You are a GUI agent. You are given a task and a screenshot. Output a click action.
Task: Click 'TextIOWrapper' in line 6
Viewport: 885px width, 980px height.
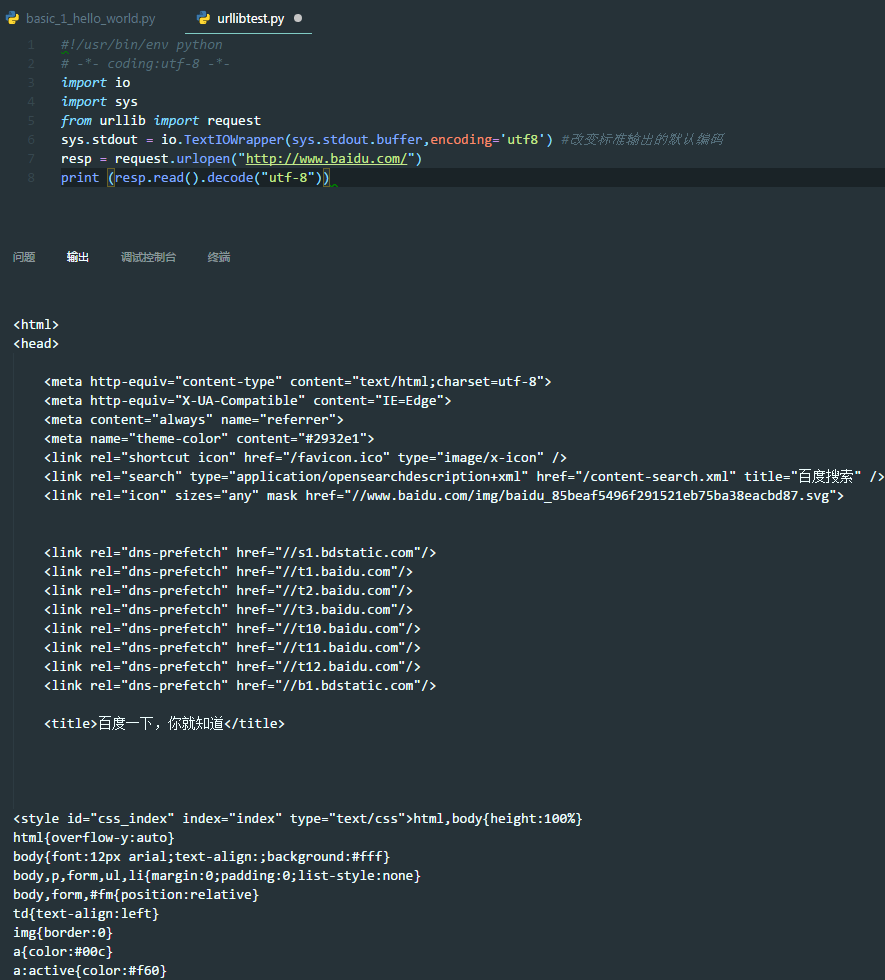[x=234, y=139]
